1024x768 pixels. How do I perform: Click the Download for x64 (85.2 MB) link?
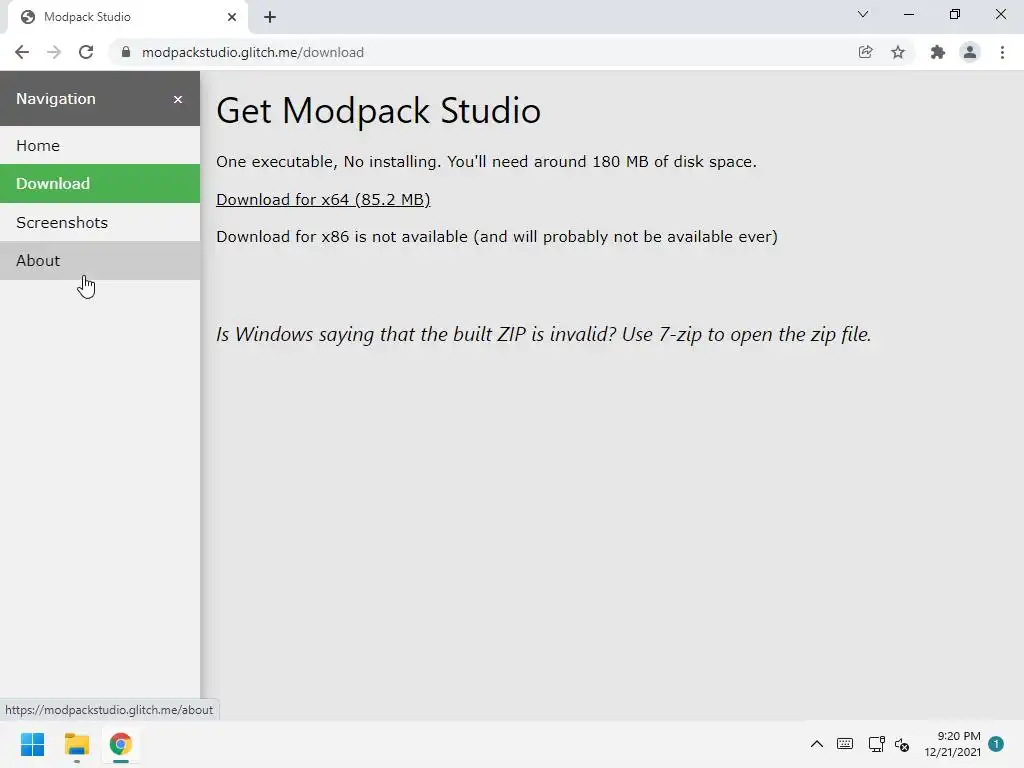pos(323,199)
